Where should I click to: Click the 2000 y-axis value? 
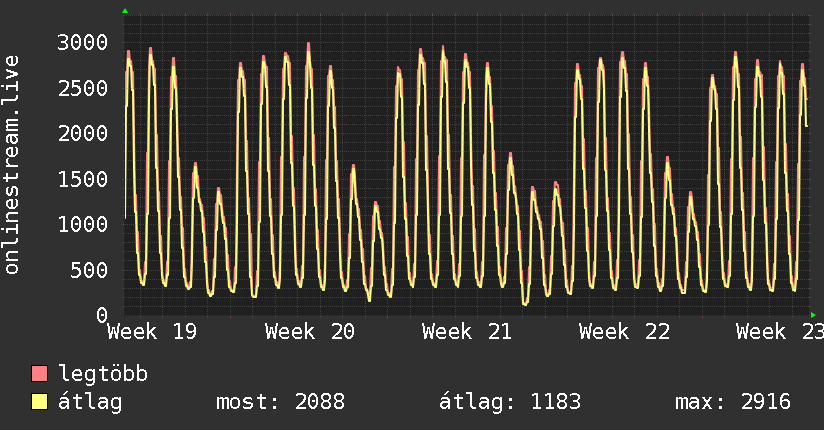click(83, 134)
